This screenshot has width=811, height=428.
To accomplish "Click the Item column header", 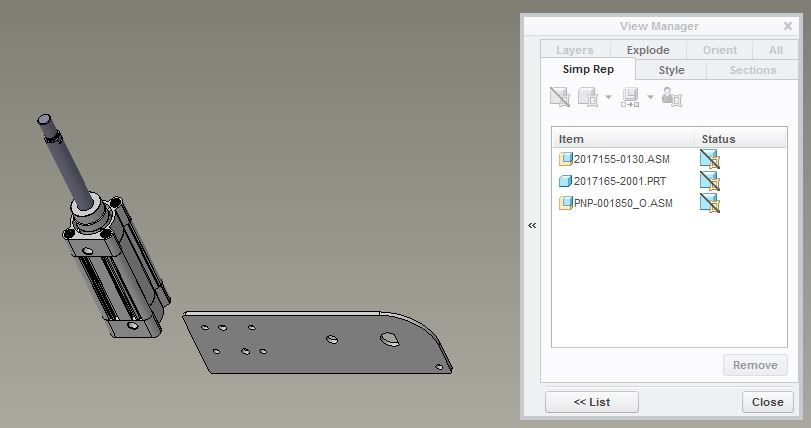I will pos(623,139).
